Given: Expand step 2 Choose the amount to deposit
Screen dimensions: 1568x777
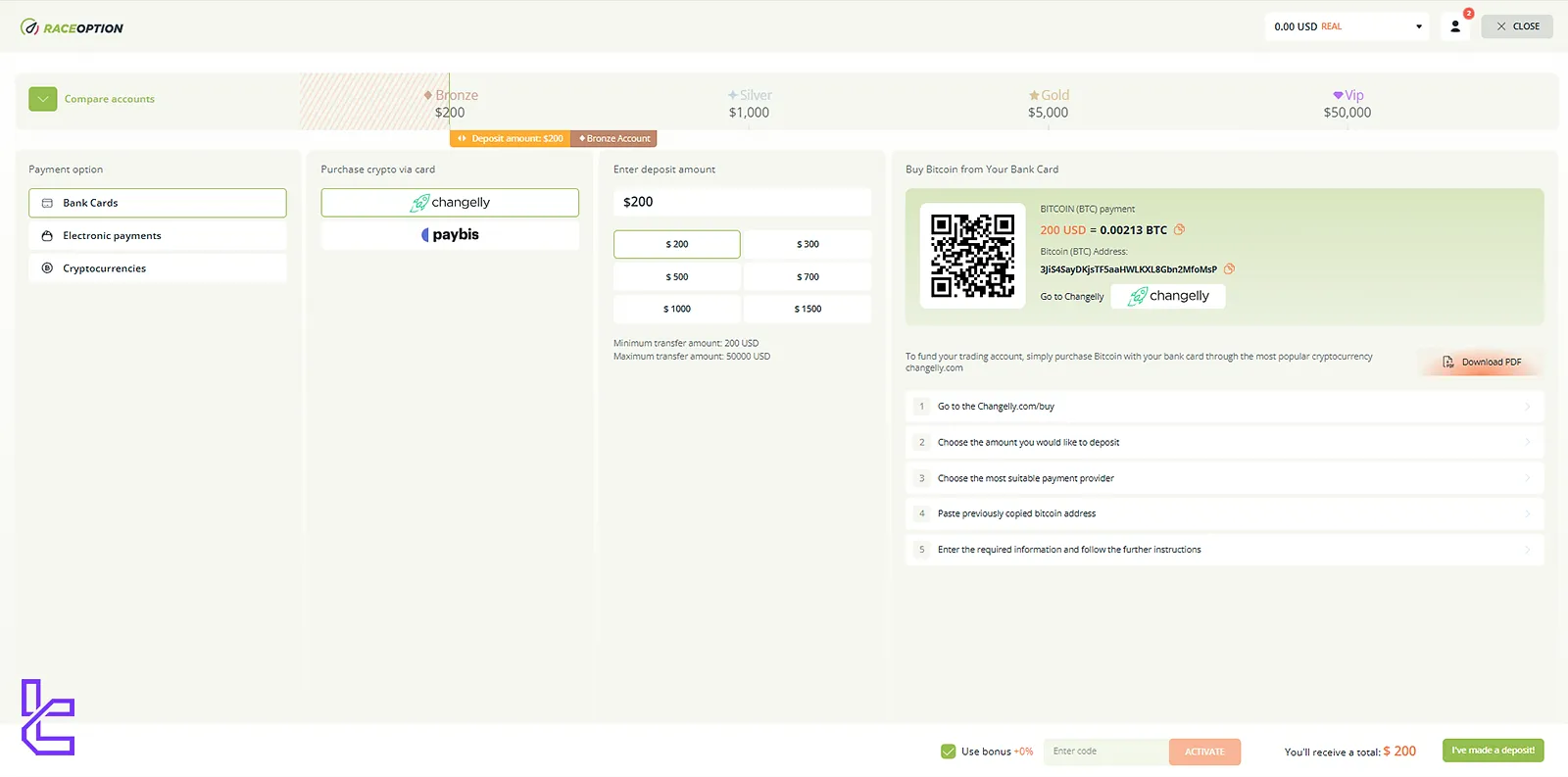Looking at the screenshot, I should (x=1224, y=443).
